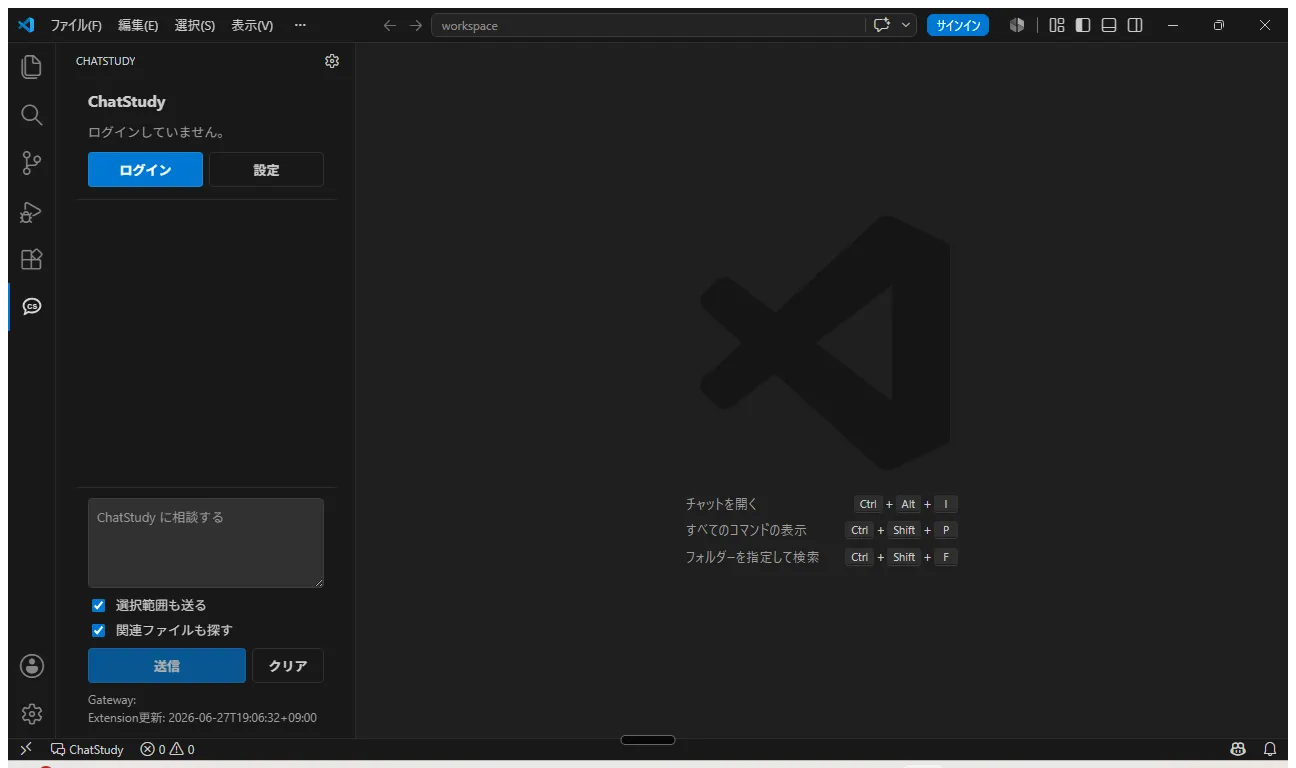
Task: Open the Manage gear in activity bar
Action: [32, 713]
